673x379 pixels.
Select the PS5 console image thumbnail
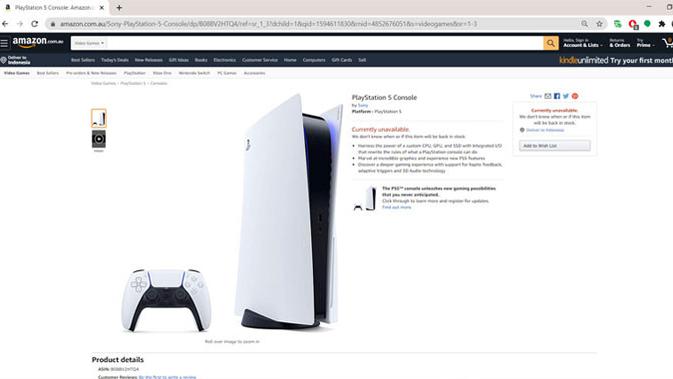(99, 118)
